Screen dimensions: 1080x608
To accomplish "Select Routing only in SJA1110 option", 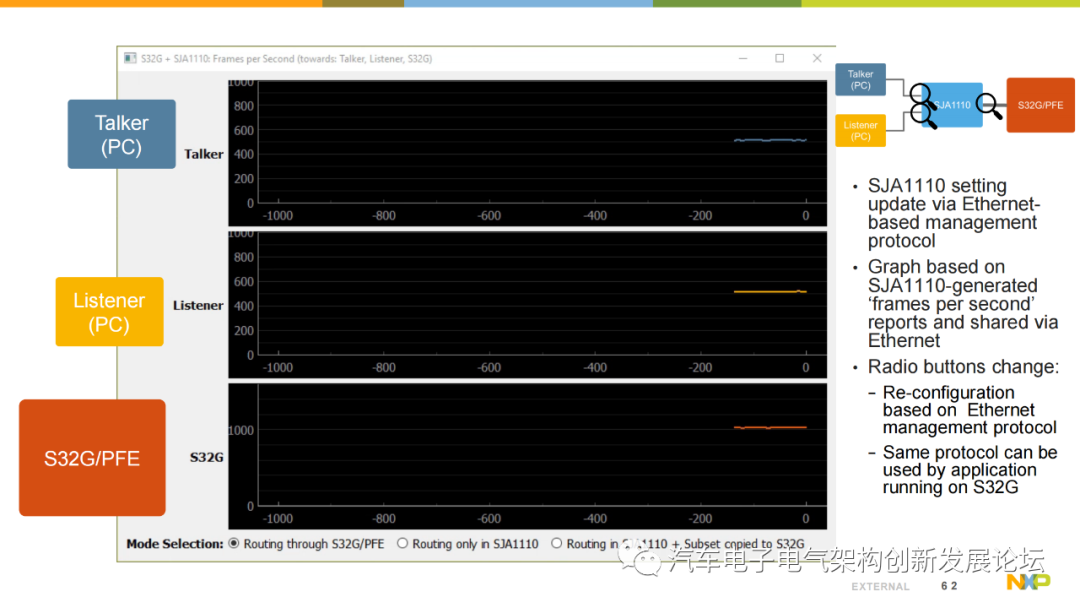I will 402,543.
